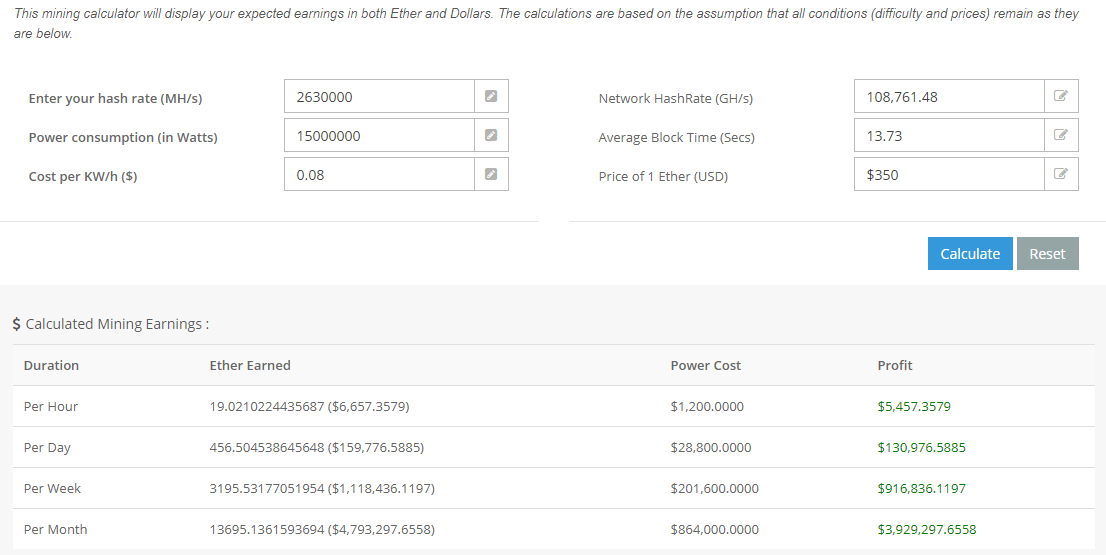Click edit icon next to hash rate field
Image resolution: width=1106 pixels, height=555 pixels.
[x=491, y=97]
